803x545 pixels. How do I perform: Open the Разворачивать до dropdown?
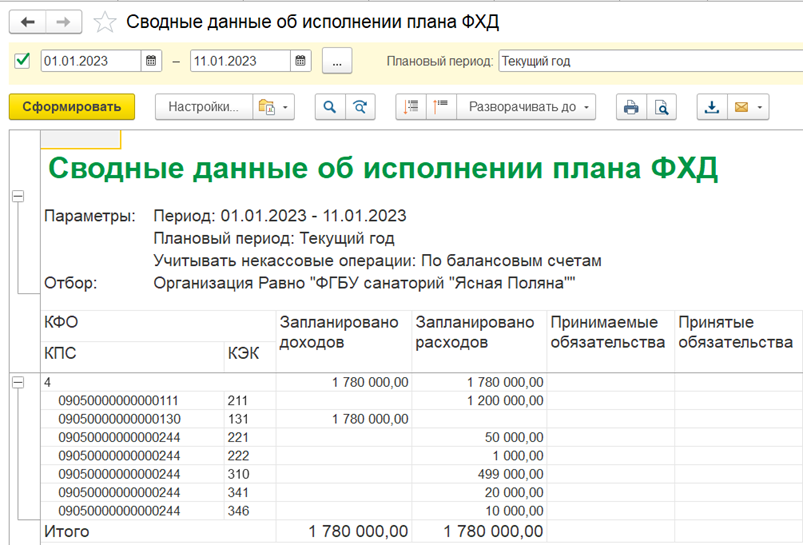coord(526,107)
